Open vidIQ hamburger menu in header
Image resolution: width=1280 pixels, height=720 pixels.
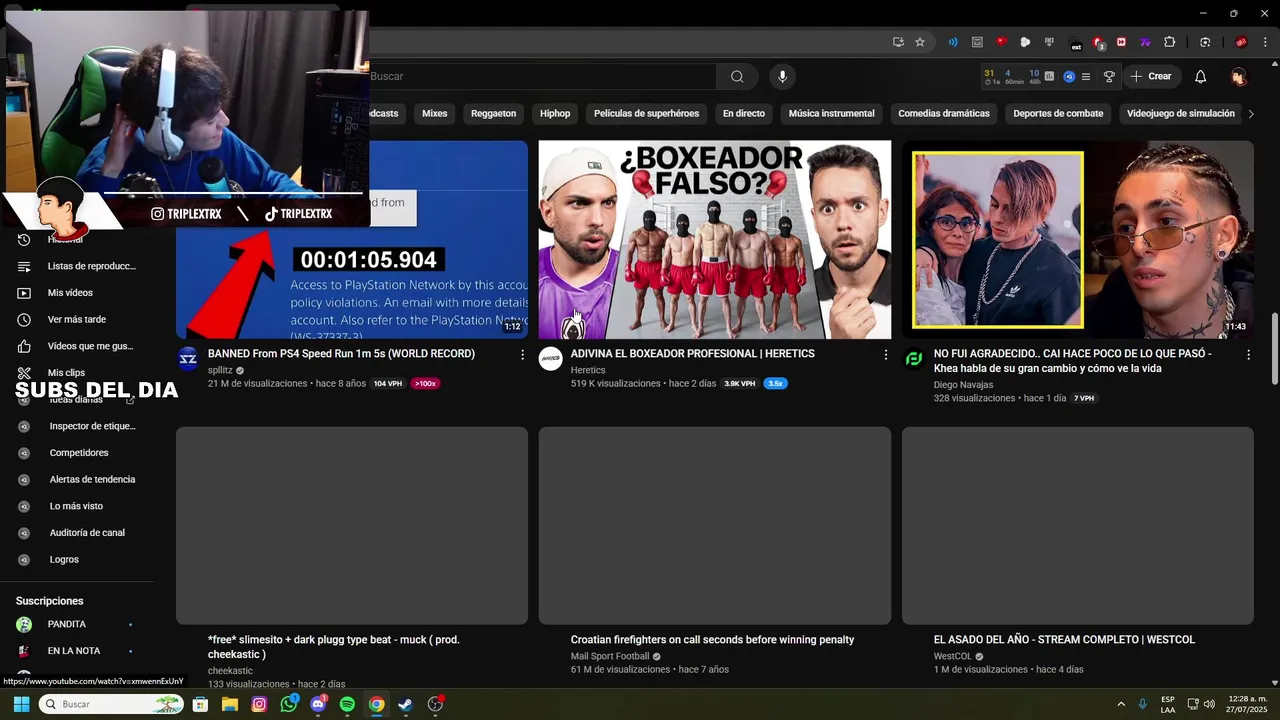(x=1086, y=77)
